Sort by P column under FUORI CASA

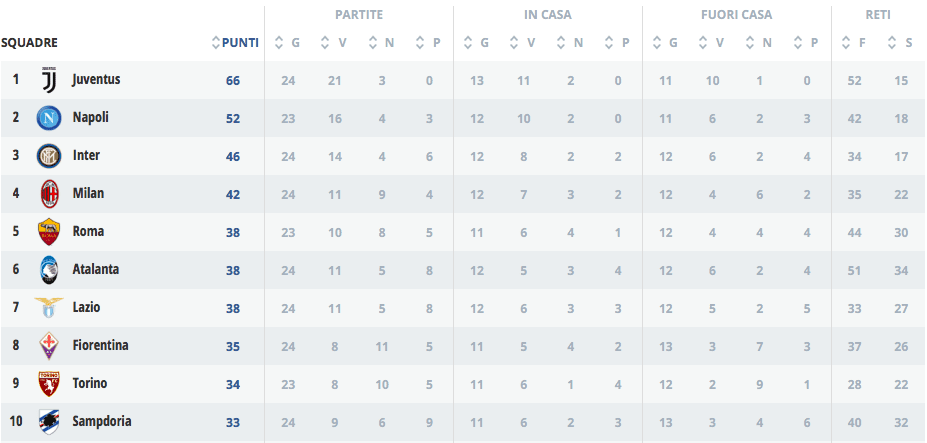coord(807,43)
